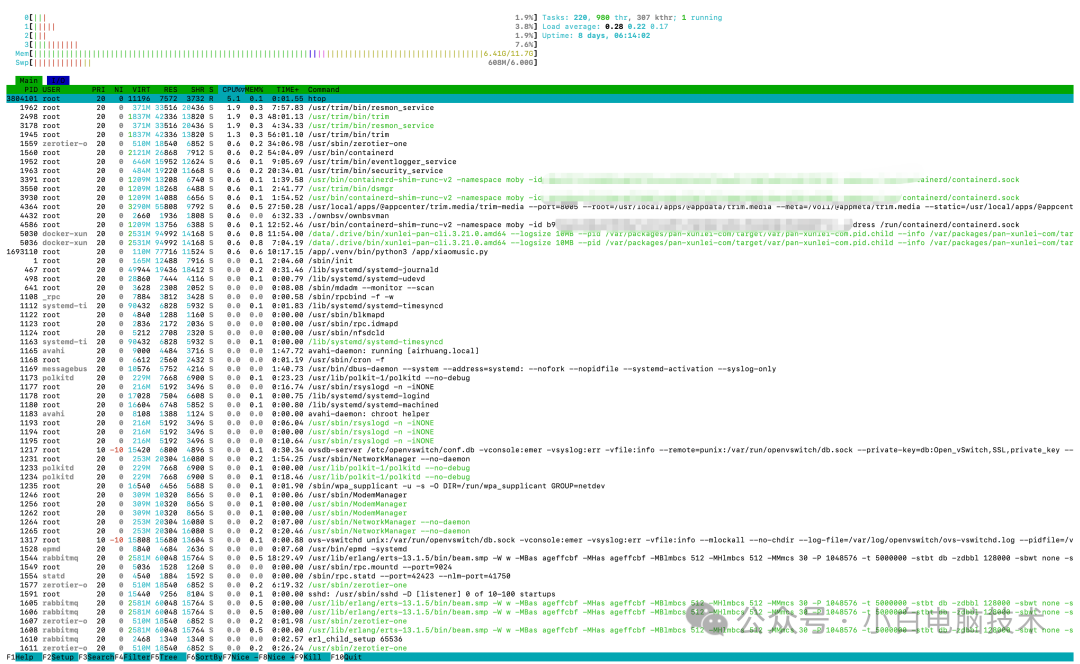
Task: Open F6 SortBy options
Action: [204, 657]
